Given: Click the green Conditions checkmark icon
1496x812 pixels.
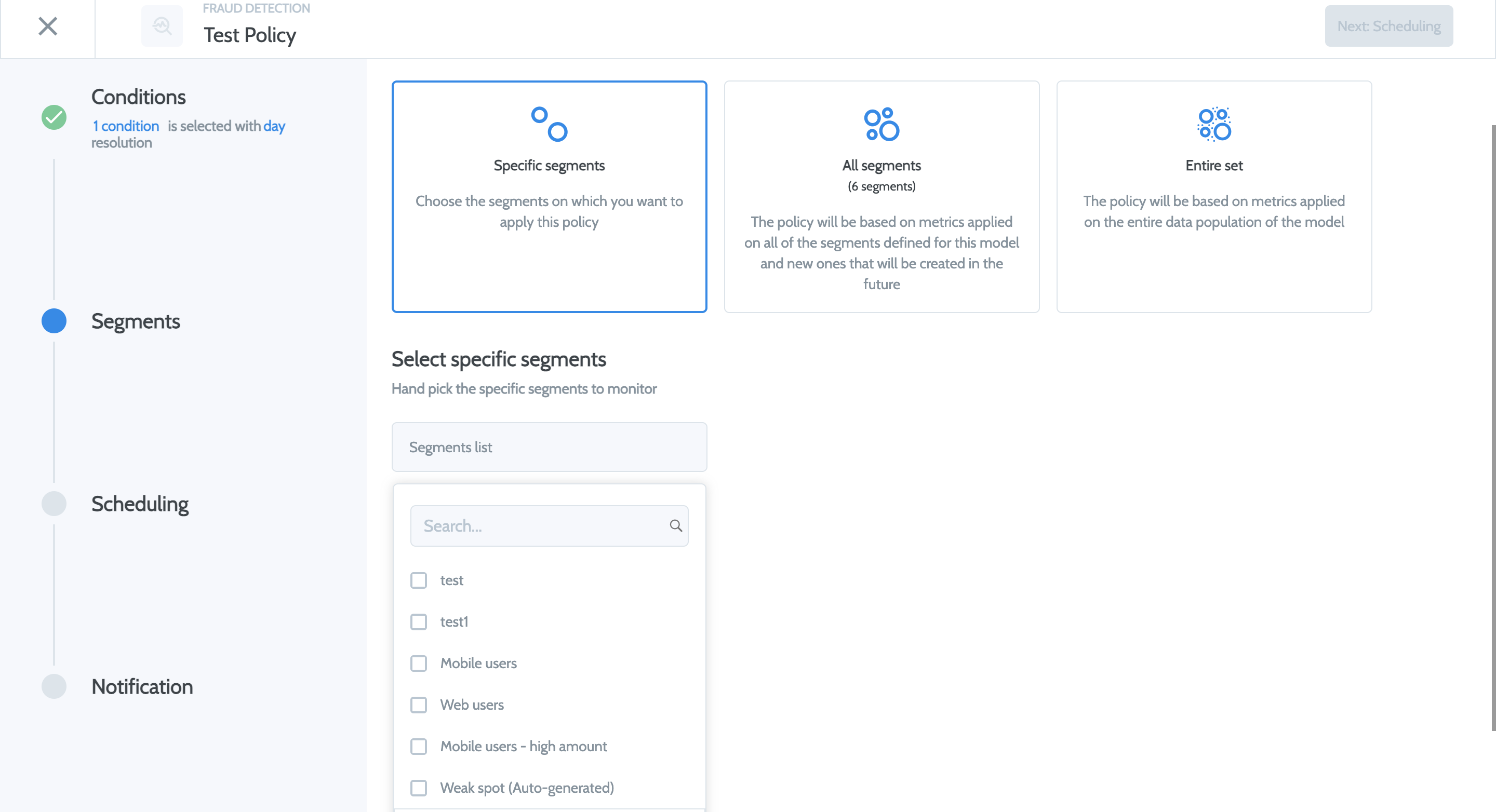Looking at the screenshot, I should 54,117.
